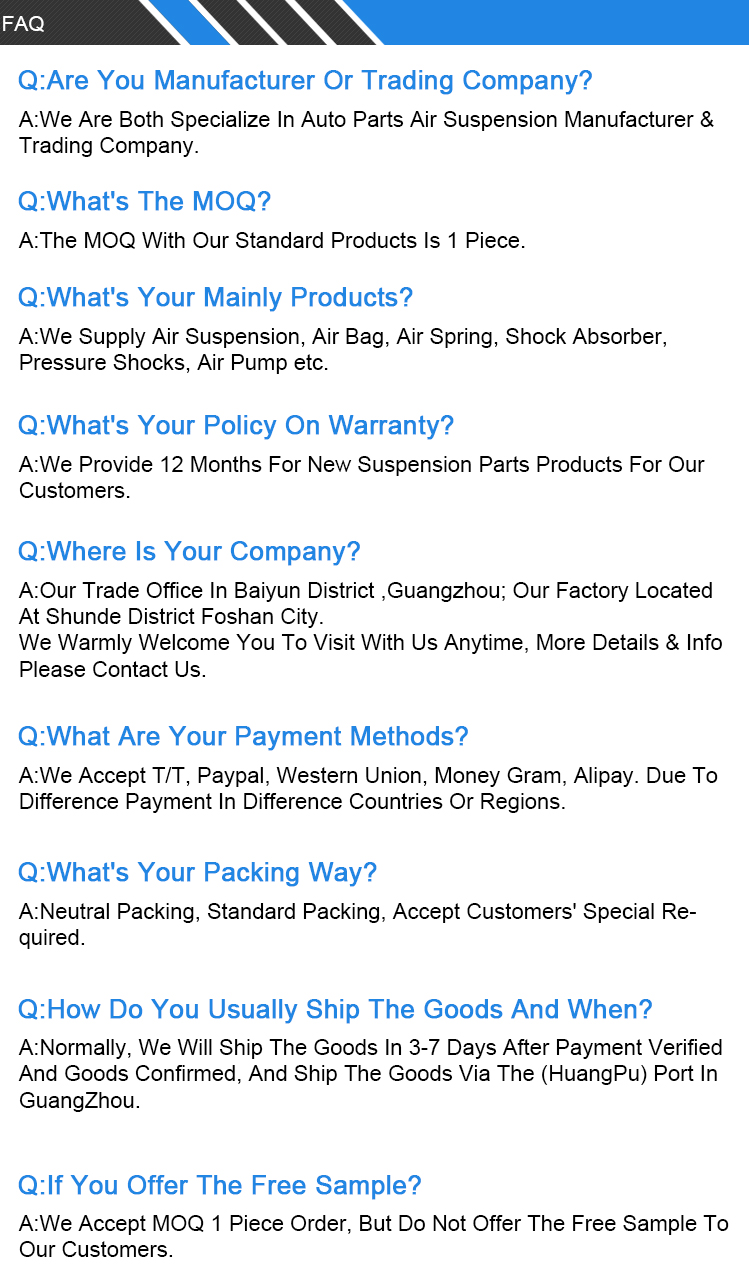The width and height of the screenshot is (749, 1275).
Task: Select the What's Your Packing Way question
Action: pyautogui.click(x=197, y=872)
